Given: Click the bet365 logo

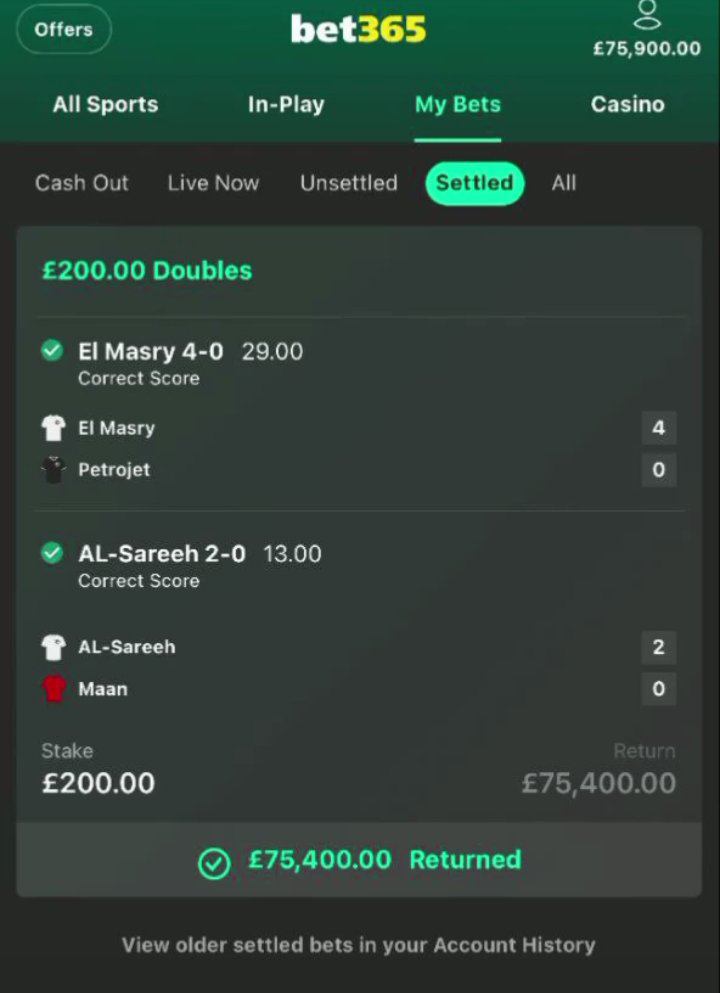Looking at the screenshot, I should [358, 29].
